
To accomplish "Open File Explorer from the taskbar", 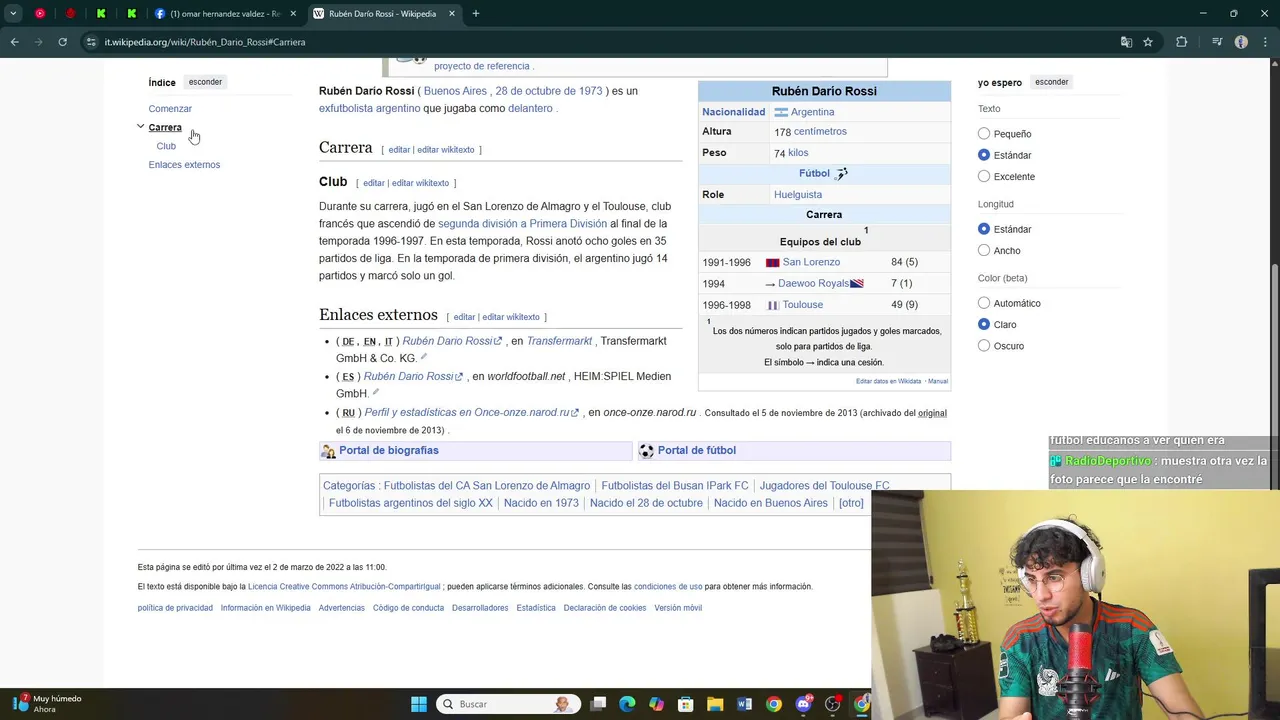I will 715,704.
